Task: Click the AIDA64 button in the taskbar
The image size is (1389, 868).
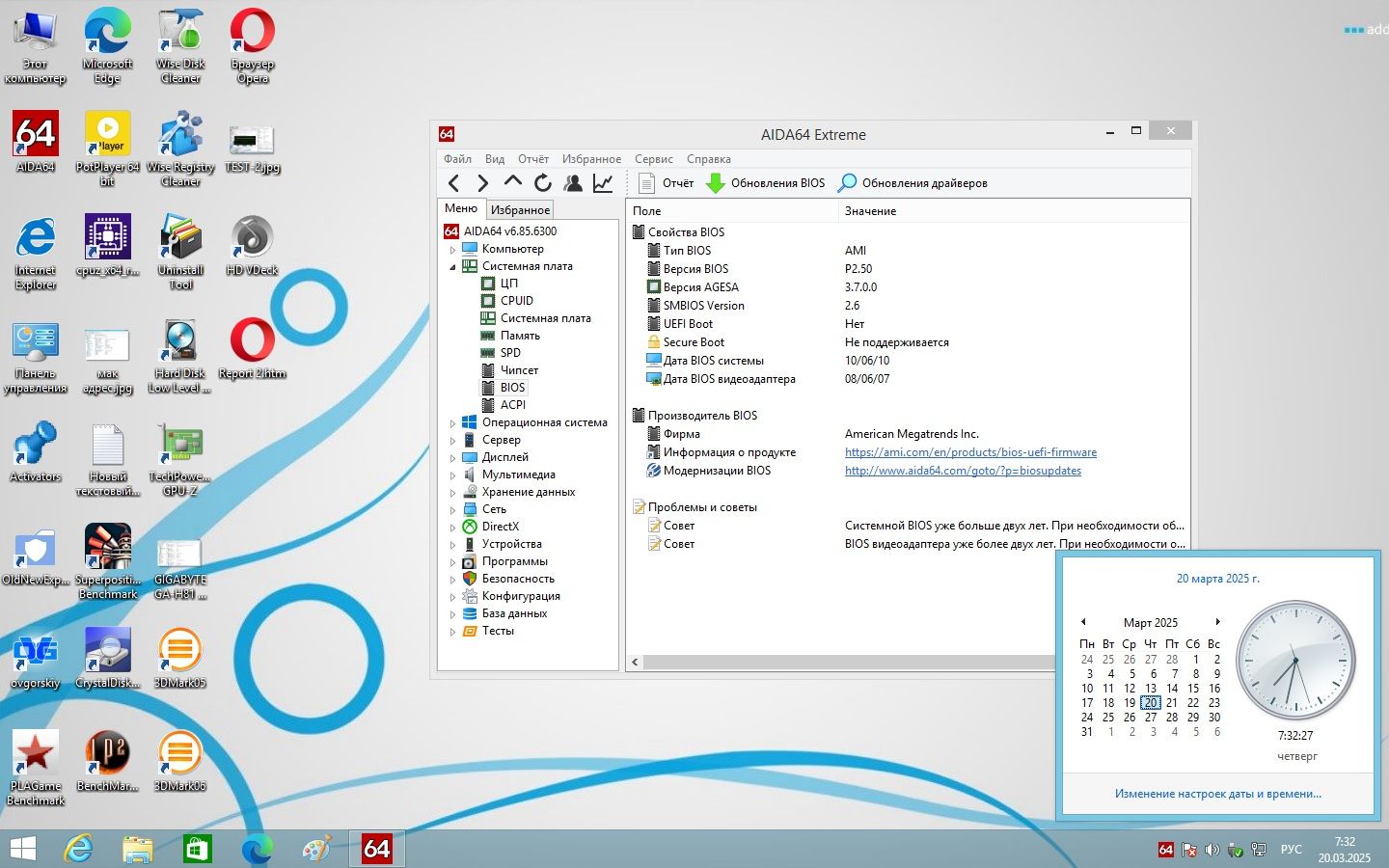Action: (376, 849)
